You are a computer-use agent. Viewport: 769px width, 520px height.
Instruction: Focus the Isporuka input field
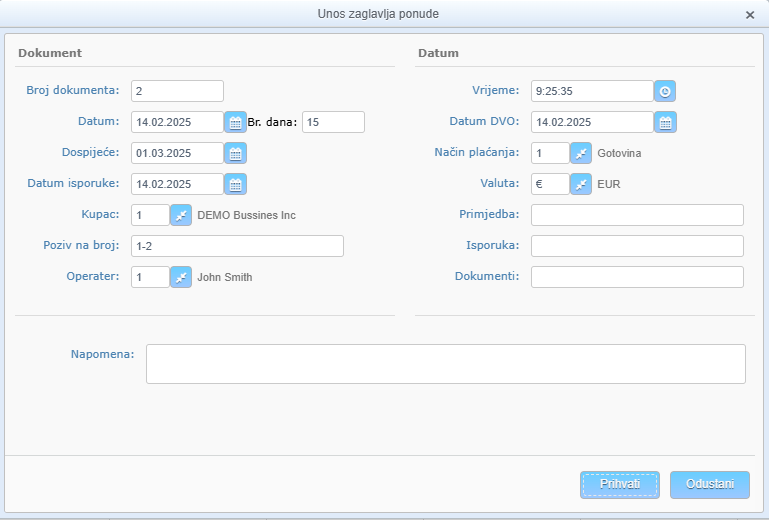pyautogui.click(x=637, y=246)
